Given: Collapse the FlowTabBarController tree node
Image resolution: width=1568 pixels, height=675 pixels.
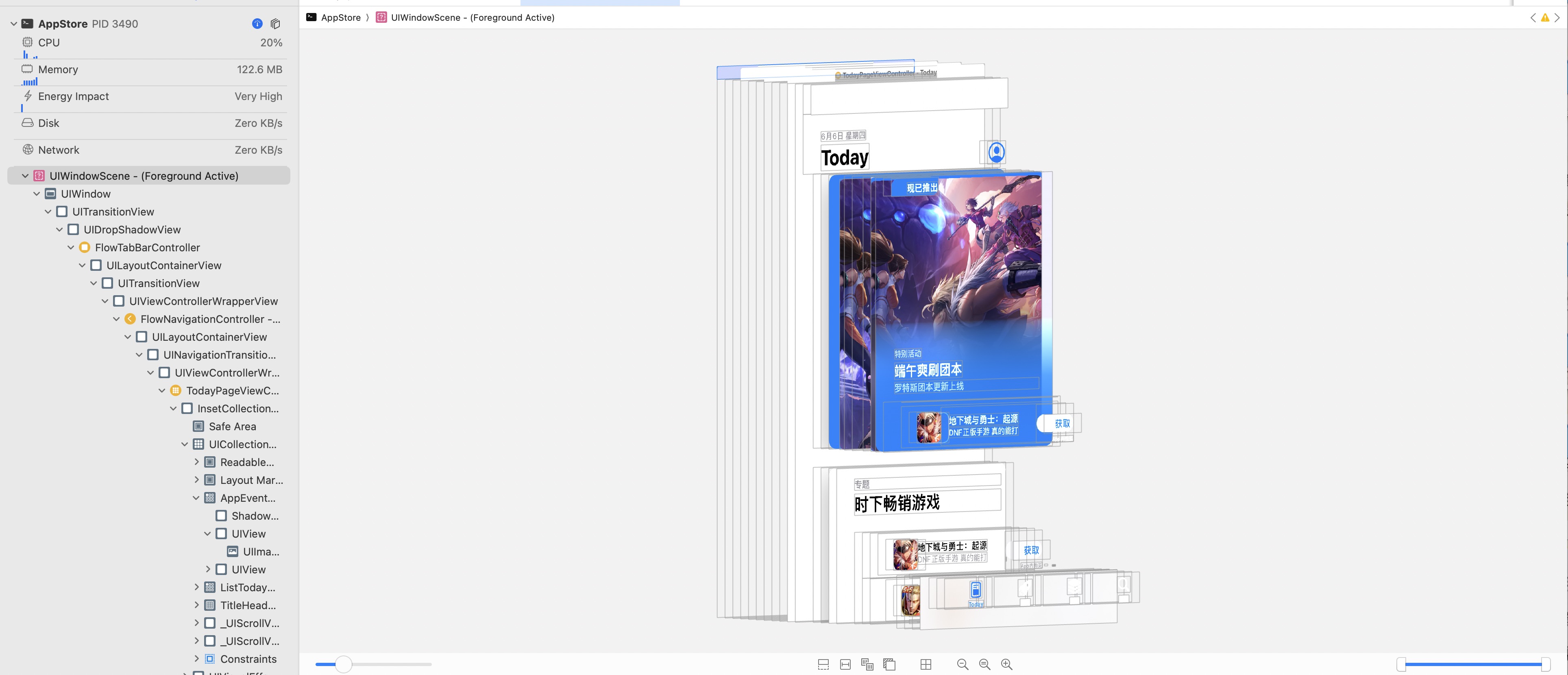Looking at the screenshot, I should click(71, 248).
